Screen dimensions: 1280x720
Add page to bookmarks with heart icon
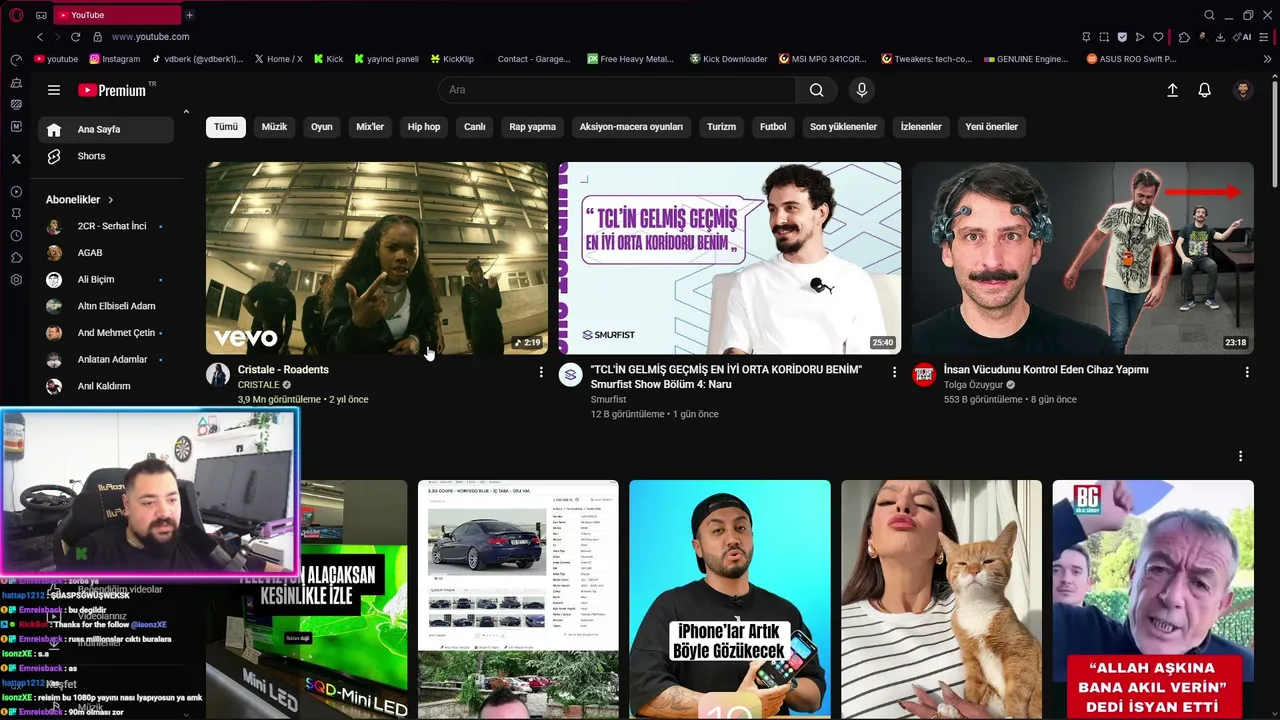click(x=1158, y=37)
